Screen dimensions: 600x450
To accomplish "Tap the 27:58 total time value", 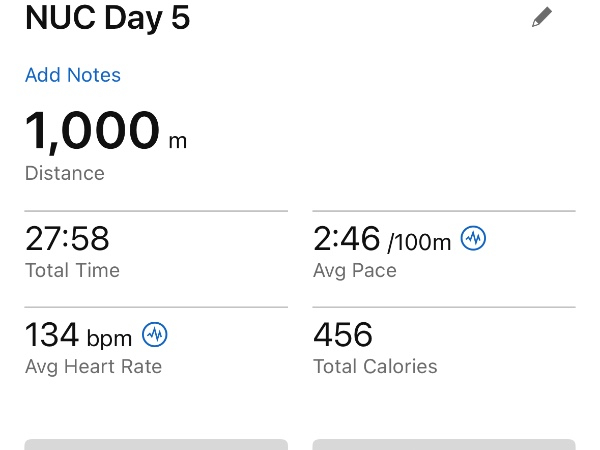I will tap(67, 239).
